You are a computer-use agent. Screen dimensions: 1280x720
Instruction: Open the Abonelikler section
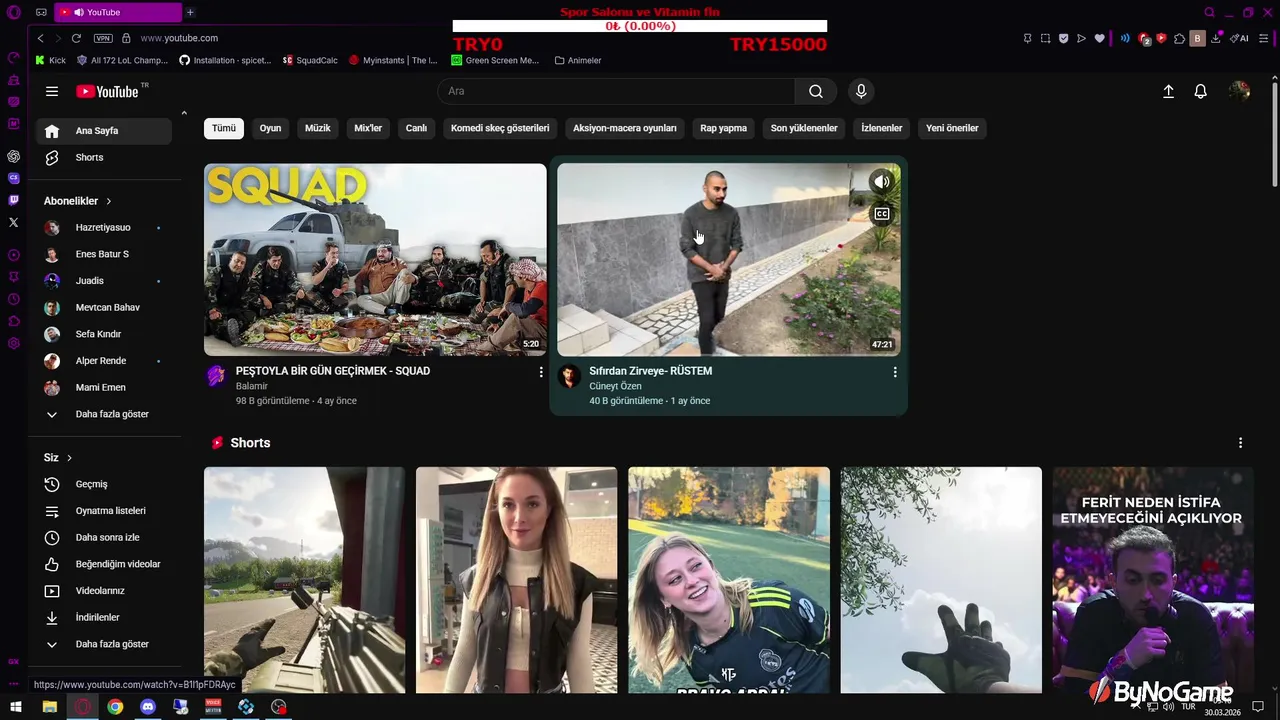pos(78,201)
